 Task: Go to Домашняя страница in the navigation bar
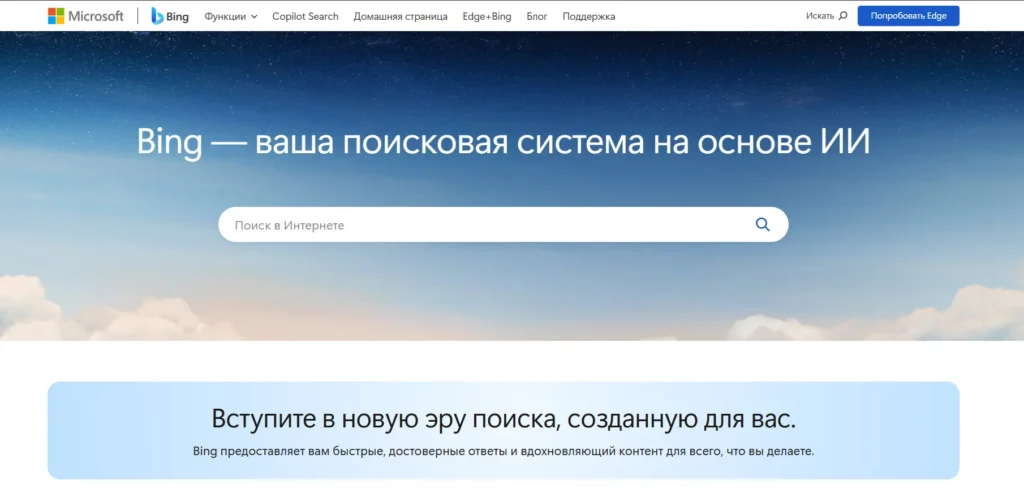[x=400, y=16]
